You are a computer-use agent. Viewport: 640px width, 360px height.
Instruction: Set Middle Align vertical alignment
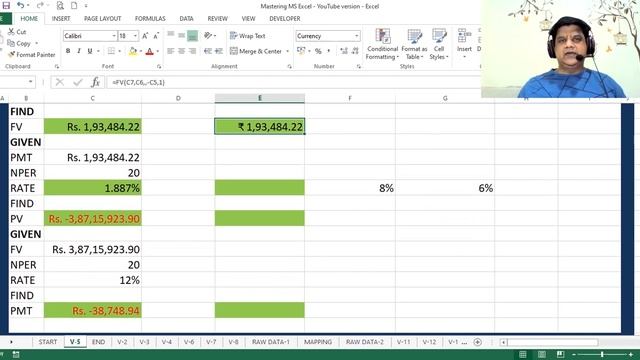tap(182, 36)
